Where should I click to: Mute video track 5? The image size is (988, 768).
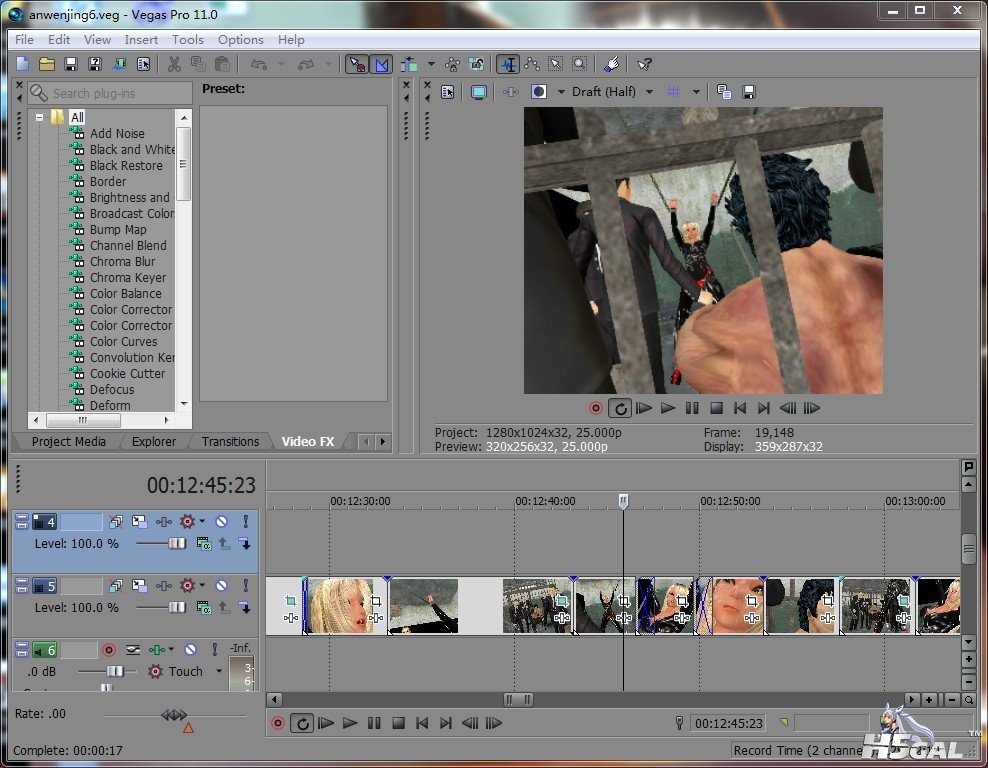221,585
